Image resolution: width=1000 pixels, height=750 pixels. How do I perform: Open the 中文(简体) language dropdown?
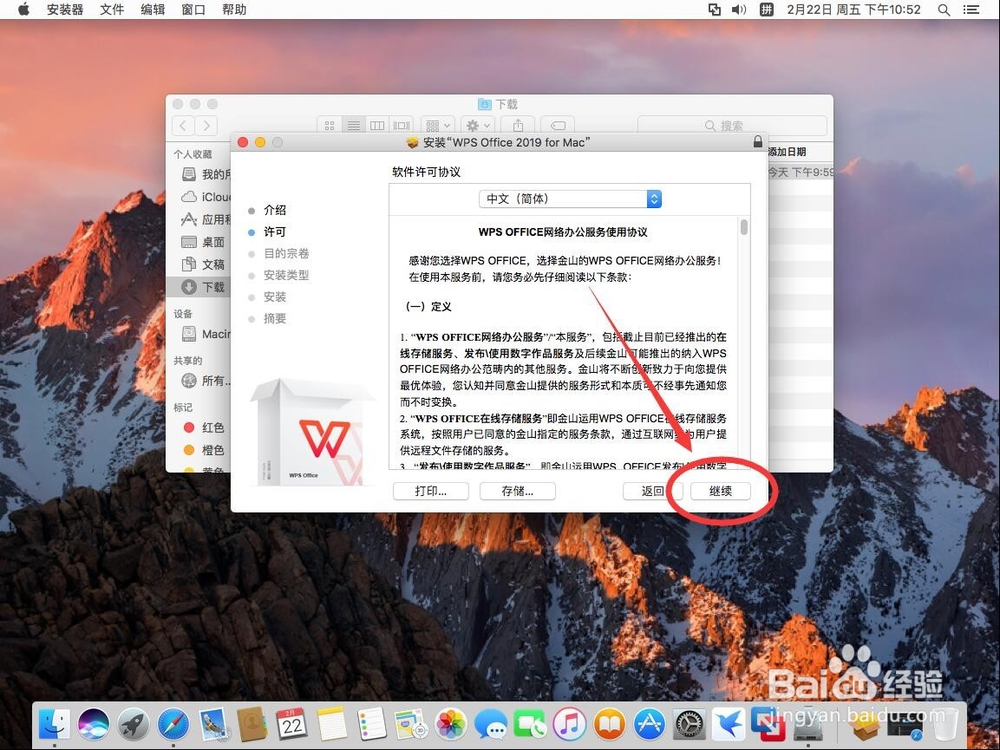570,199
